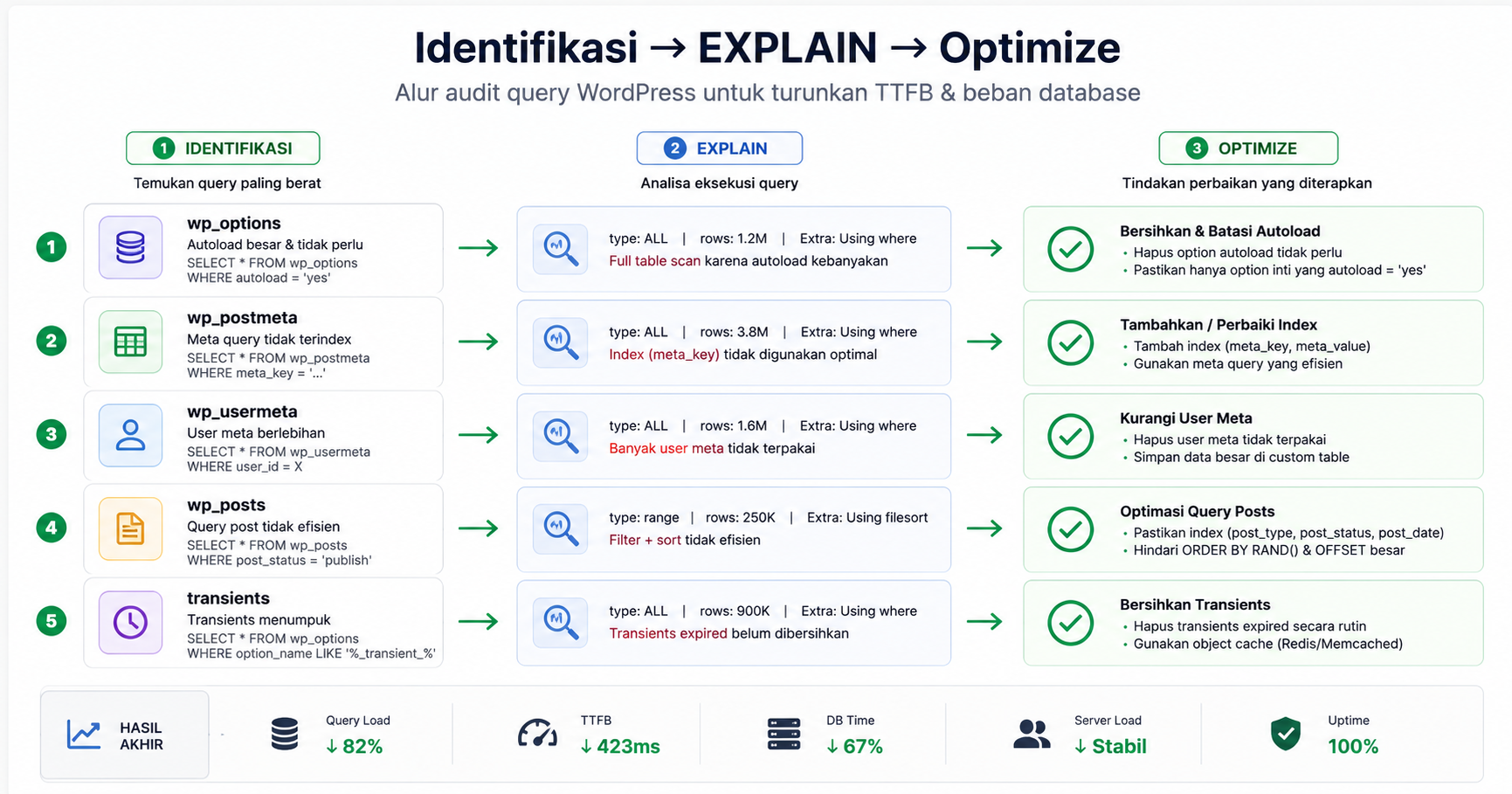Click 'Tambahkan / Perbaiki Index' heading

[x=1218, y=325]
